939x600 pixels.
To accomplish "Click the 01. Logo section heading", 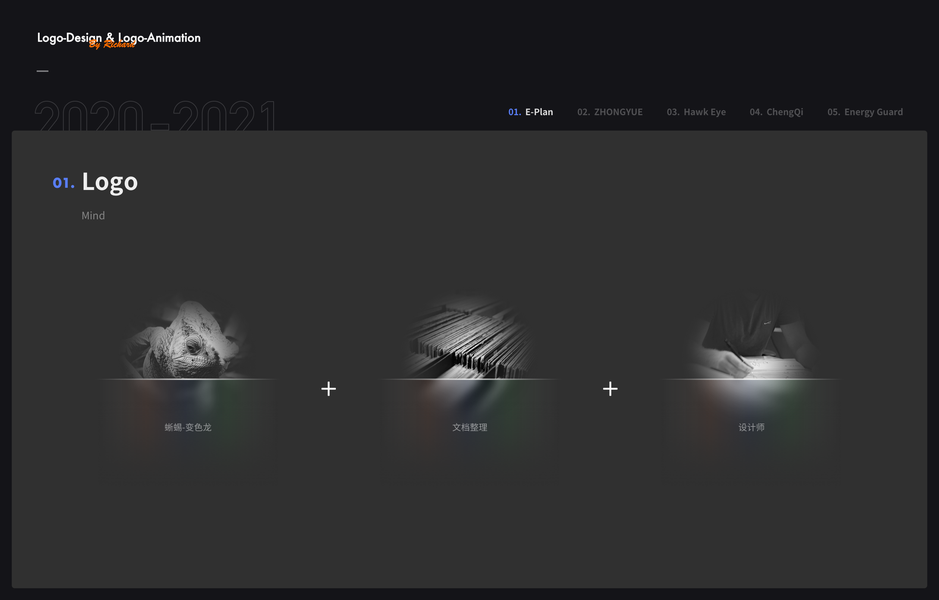I will click(x=95, y=182).
